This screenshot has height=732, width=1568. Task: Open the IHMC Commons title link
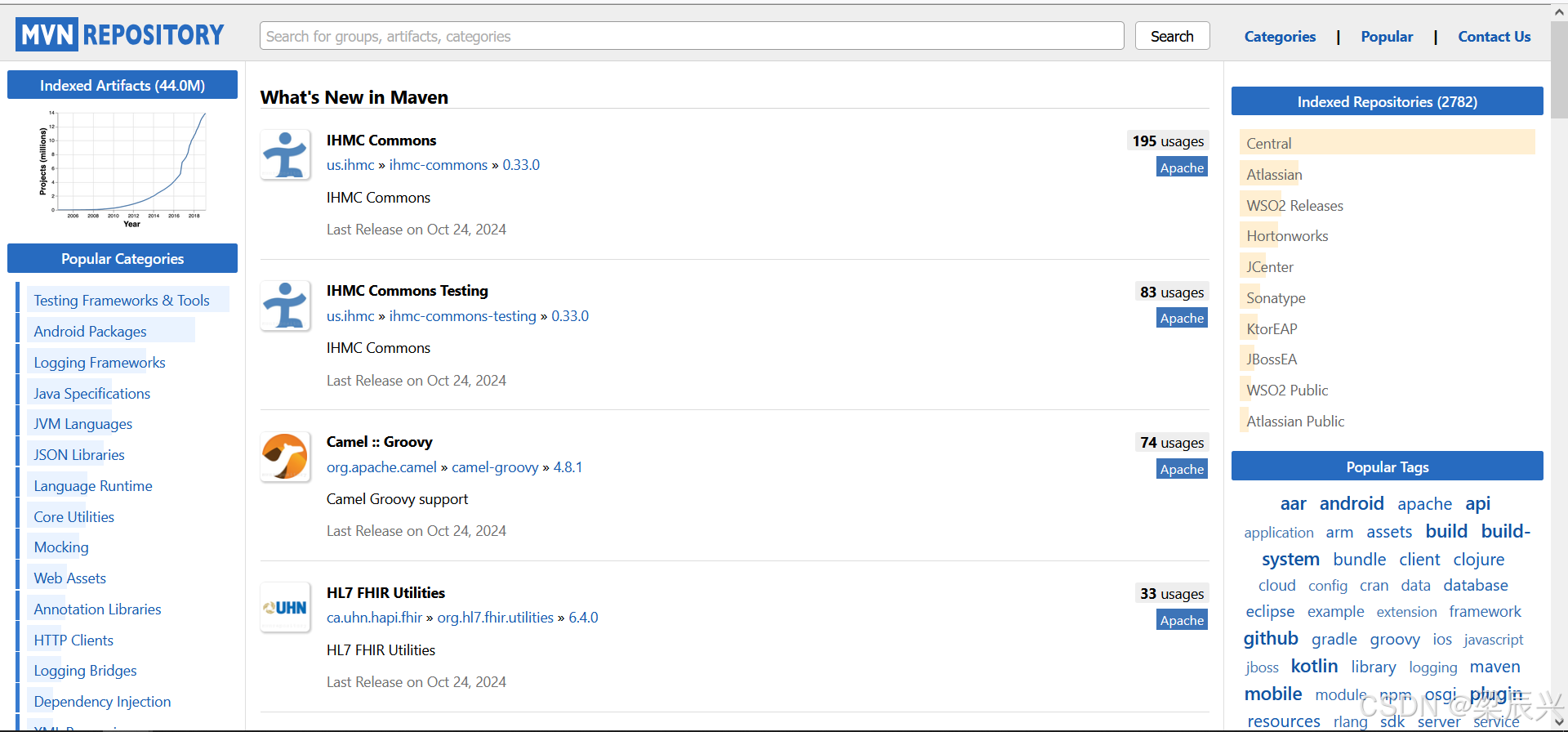point(381,141)
